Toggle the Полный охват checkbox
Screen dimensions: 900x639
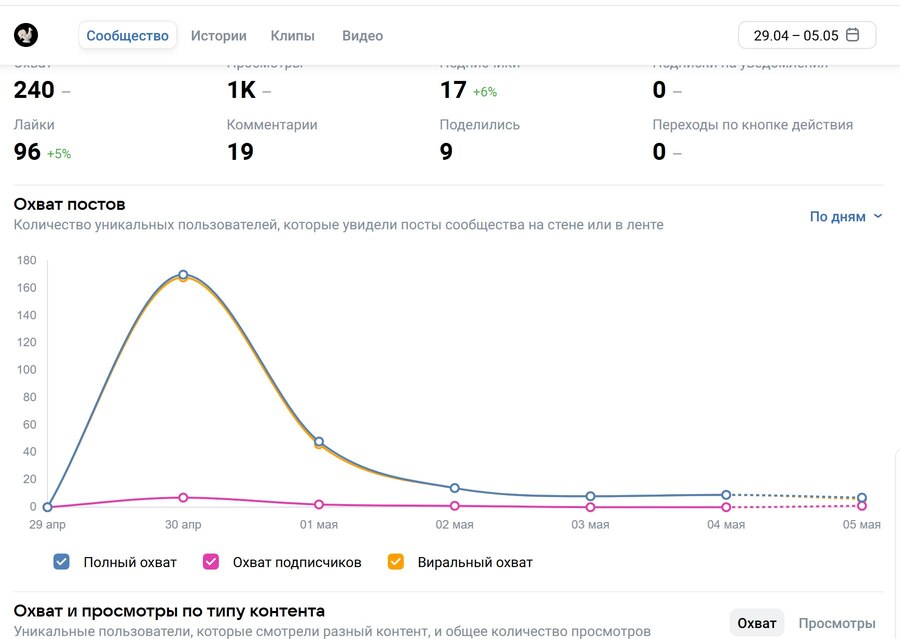click(62, 562)
